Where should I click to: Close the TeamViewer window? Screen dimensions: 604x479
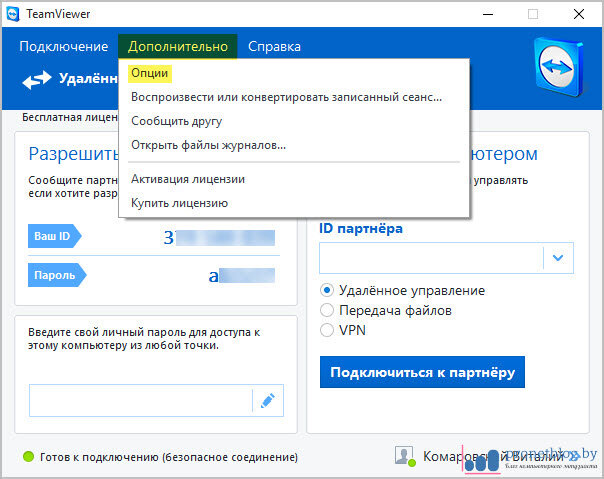click(579, 15)
